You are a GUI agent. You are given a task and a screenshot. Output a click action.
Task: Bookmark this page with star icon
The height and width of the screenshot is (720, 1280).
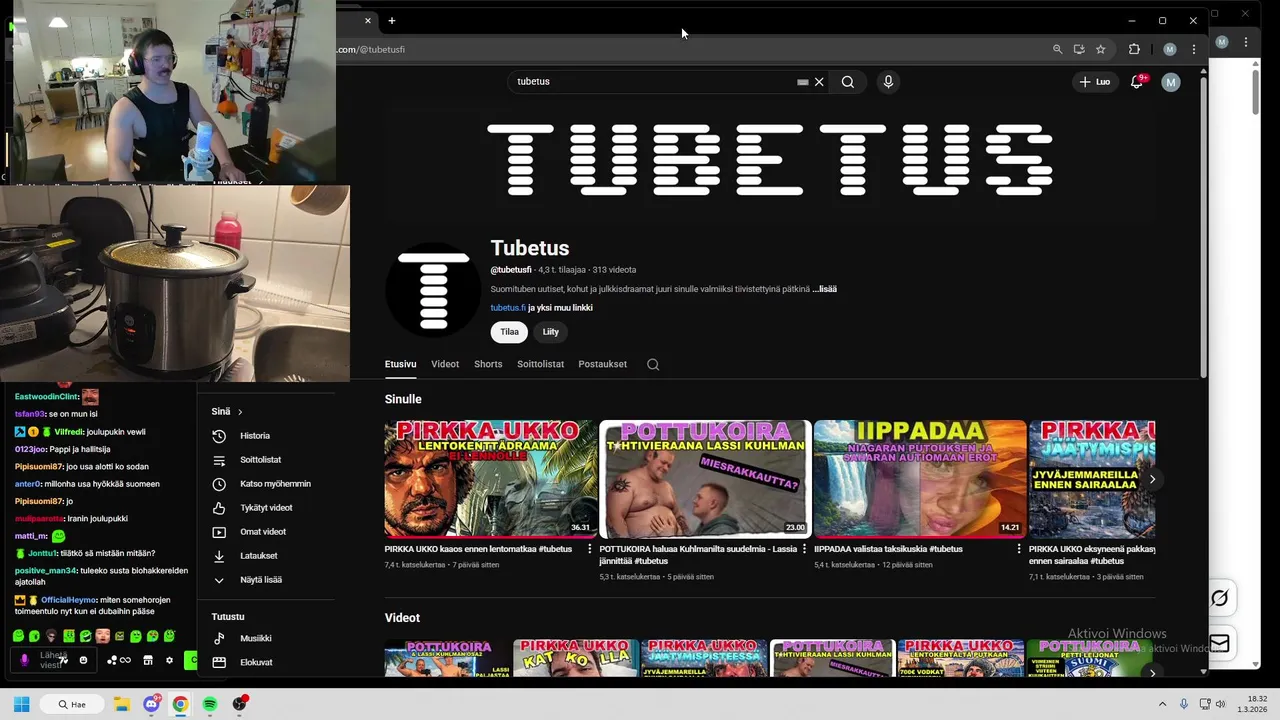(x=1101, y=49)
